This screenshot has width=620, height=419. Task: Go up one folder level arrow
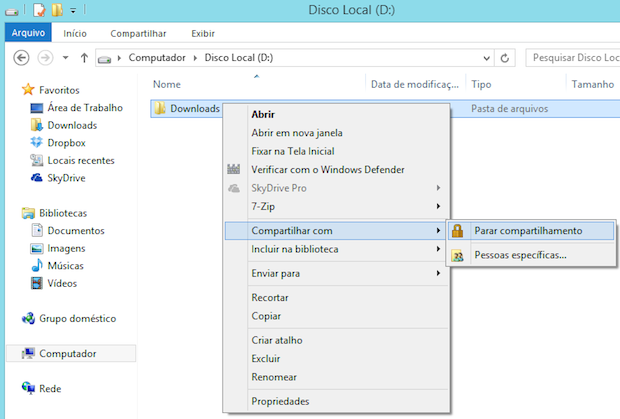point(83,58)
